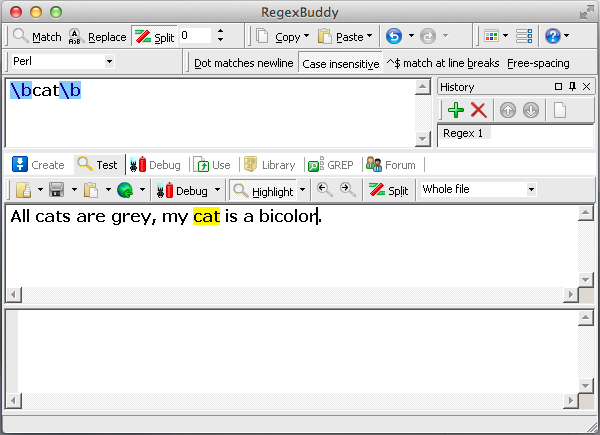The height and width of the screenshot is (435, 600).
Task: Open the Whole file scope dropdown
Action: click(x=478, y=189)
